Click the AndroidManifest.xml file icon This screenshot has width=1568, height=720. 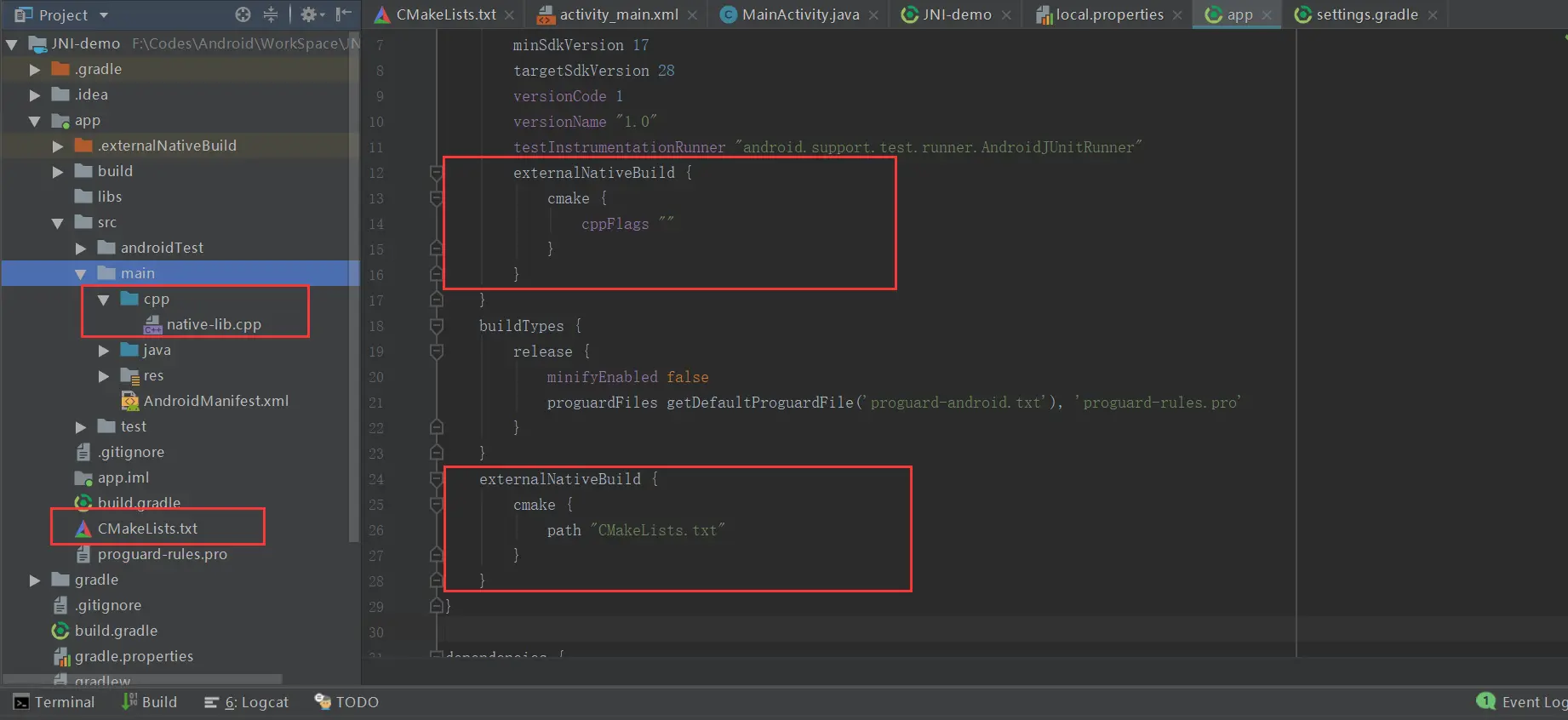(130, 401)
